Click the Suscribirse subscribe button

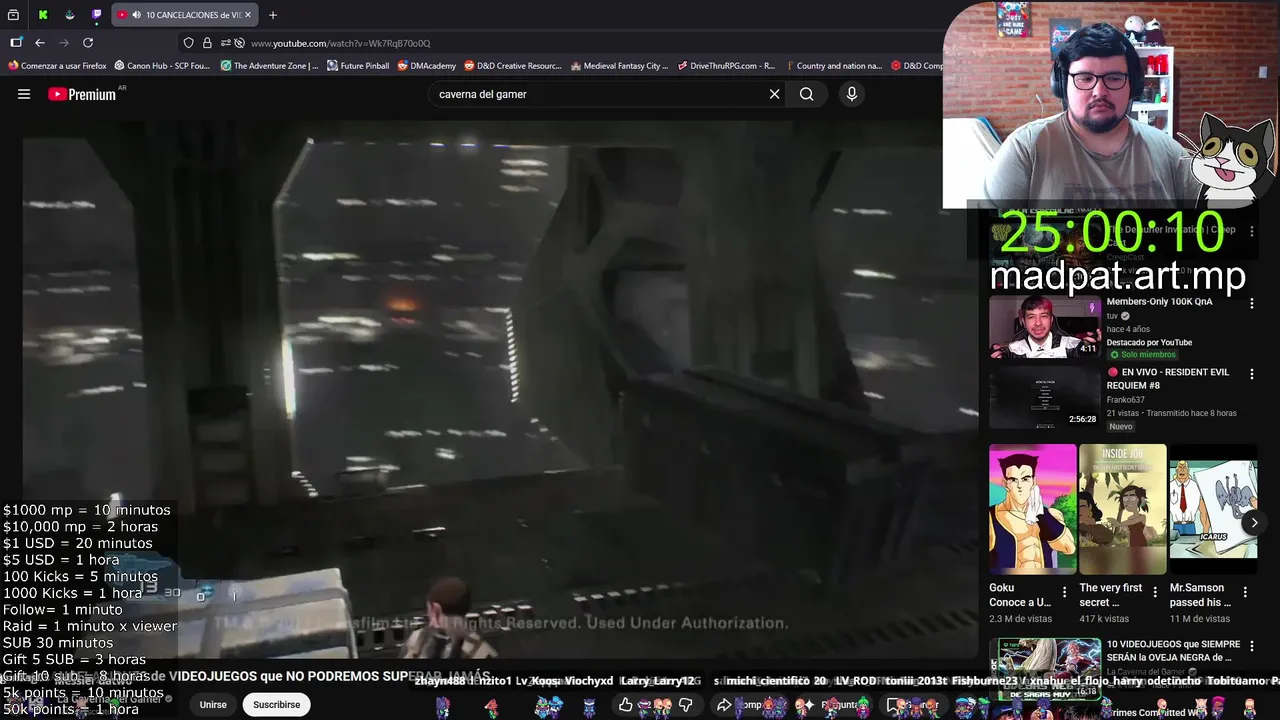click(276, 704)
